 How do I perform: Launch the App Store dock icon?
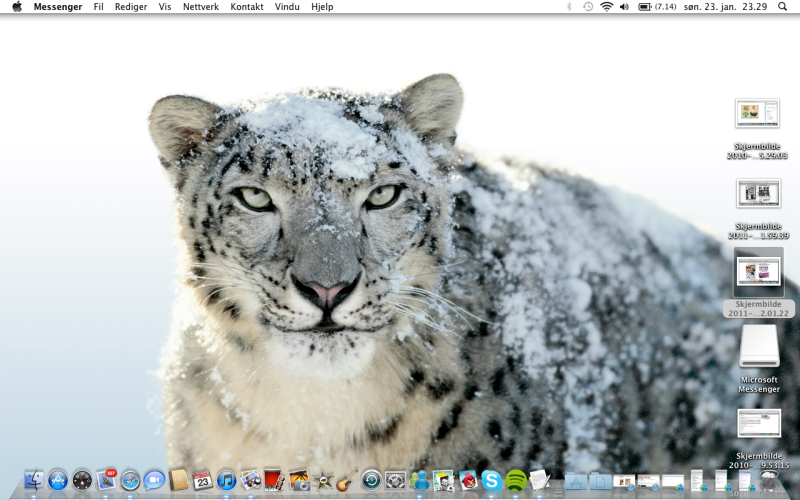click(58, 481)
